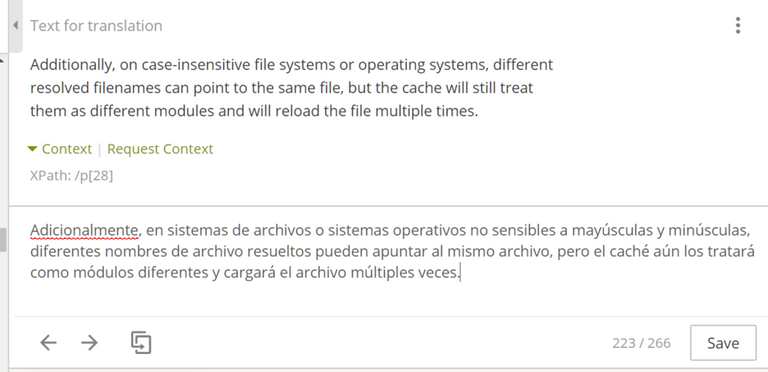Go to next string with right arrow

[x=89, y=343]
